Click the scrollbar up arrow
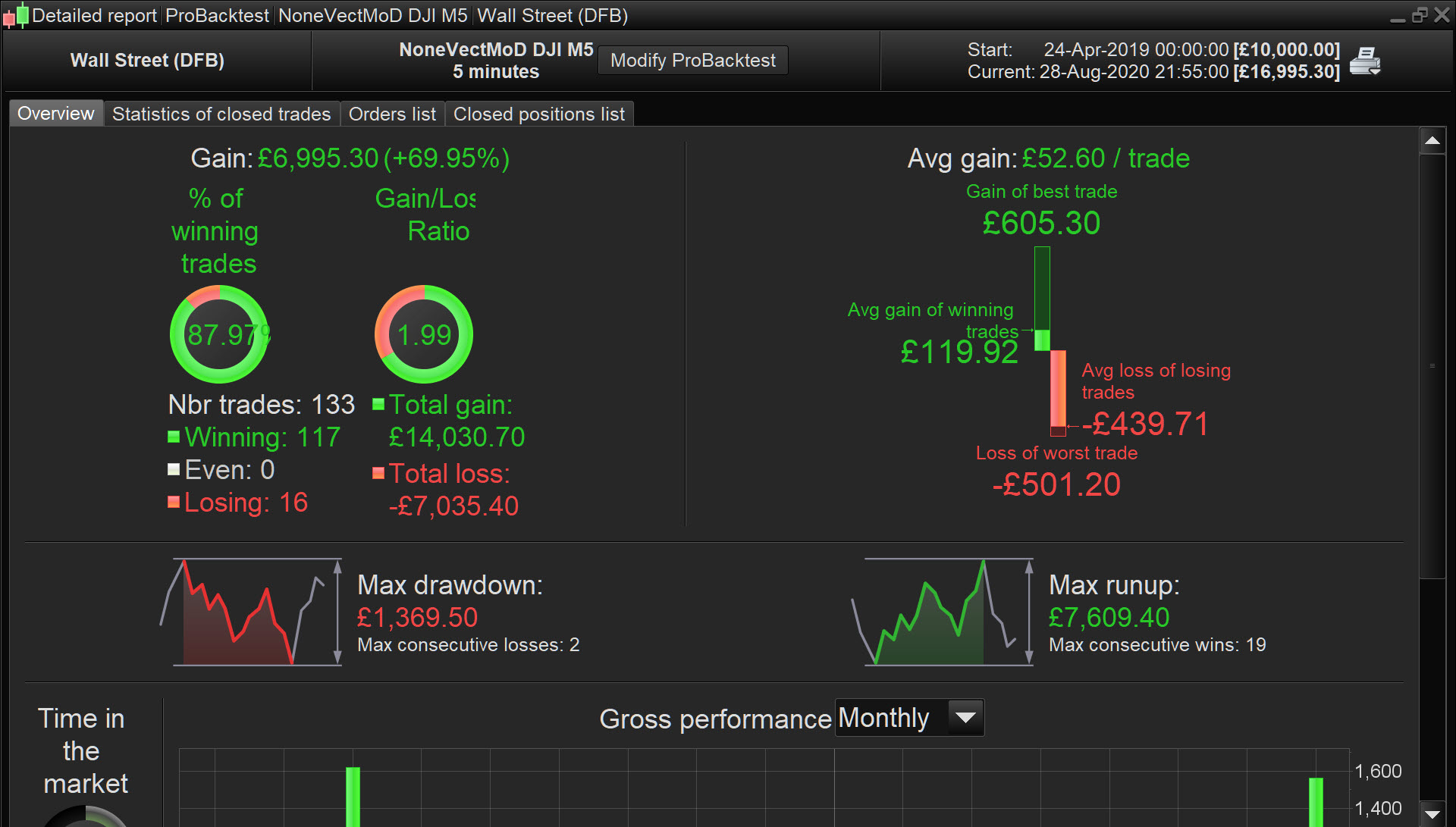 tap(1432, 141)
